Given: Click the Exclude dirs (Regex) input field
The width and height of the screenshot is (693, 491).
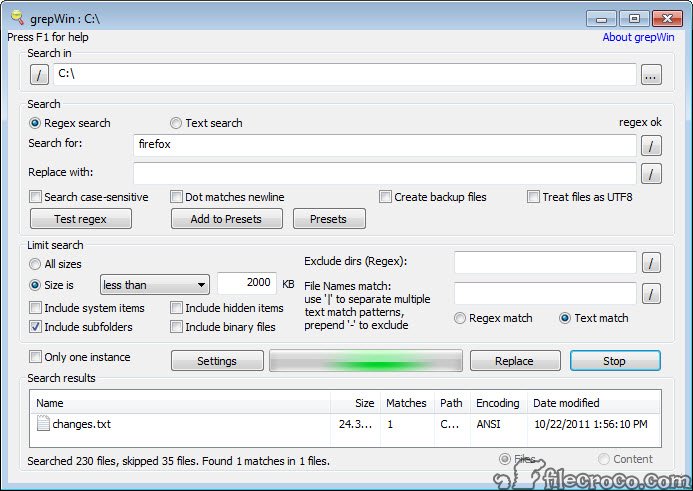Looking at the screenshot, I should pyautogui.click(x=545, y=263).
